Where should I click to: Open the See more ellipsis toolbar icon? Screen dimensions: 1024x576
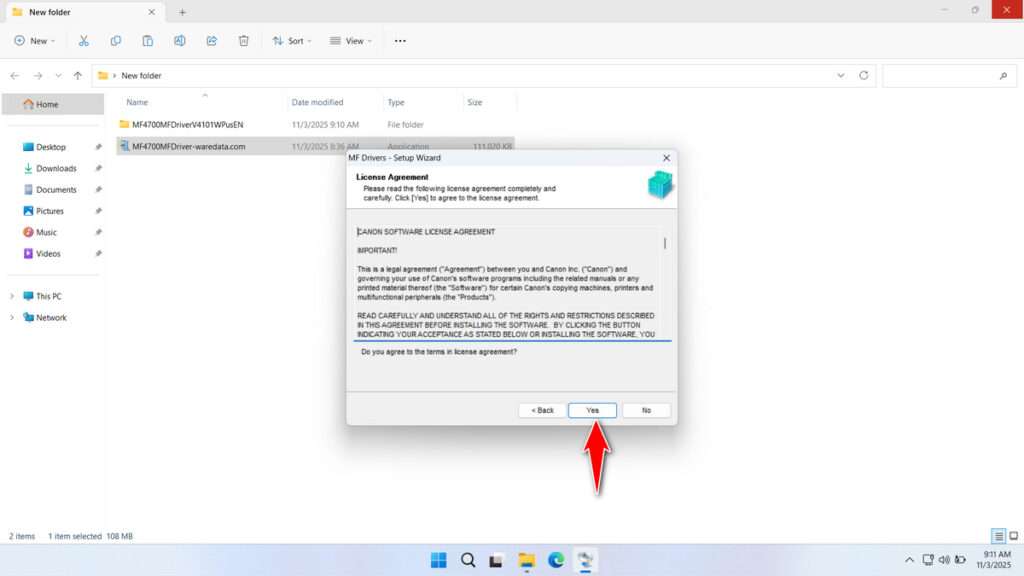click(399, 40)
